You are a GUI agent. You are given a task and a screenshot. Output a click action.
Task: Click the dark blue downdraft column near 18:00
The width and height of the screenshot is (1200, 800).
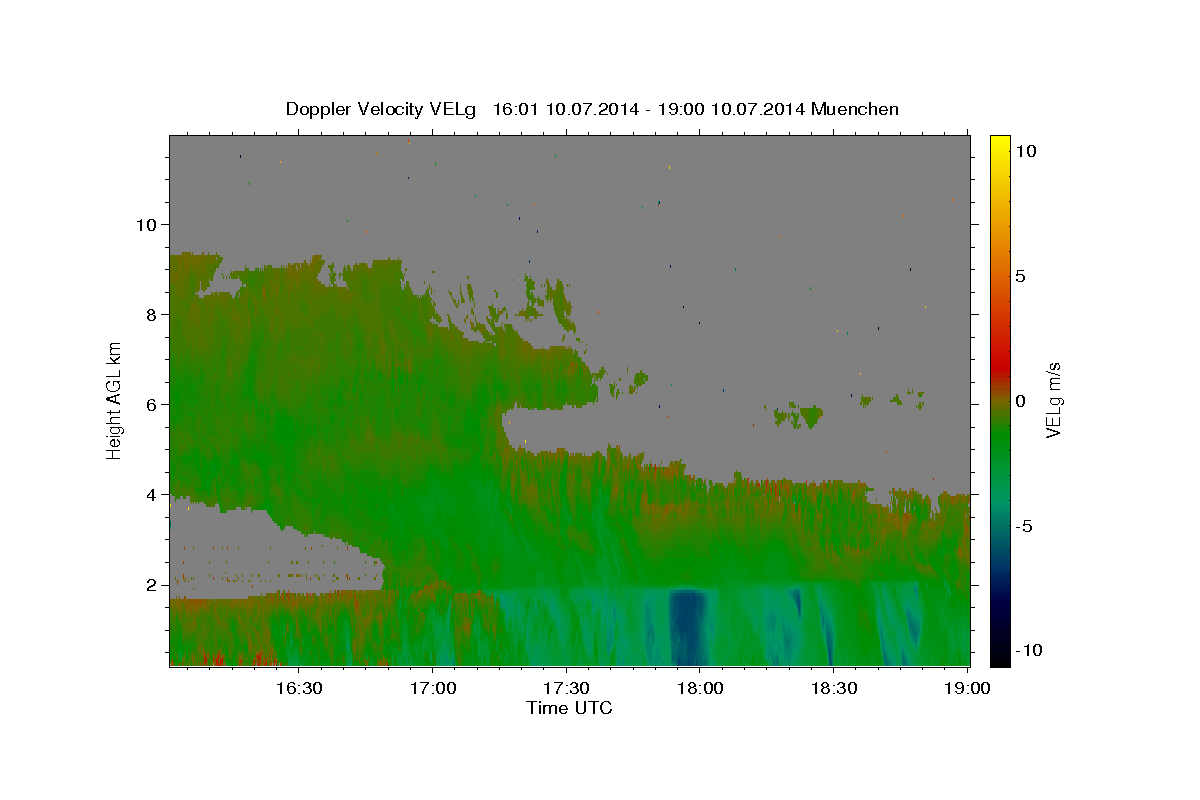[687, 627]
